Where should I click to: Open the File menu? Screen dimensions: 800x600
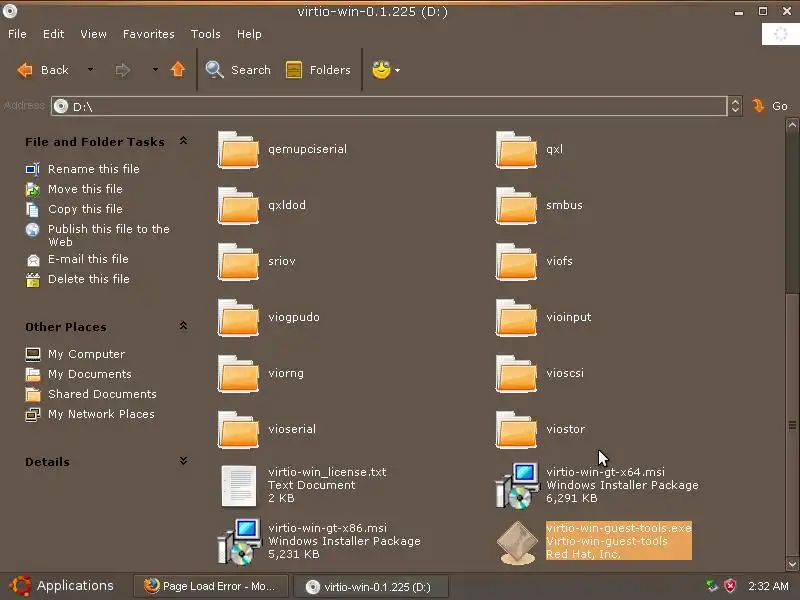pos(17,34)
